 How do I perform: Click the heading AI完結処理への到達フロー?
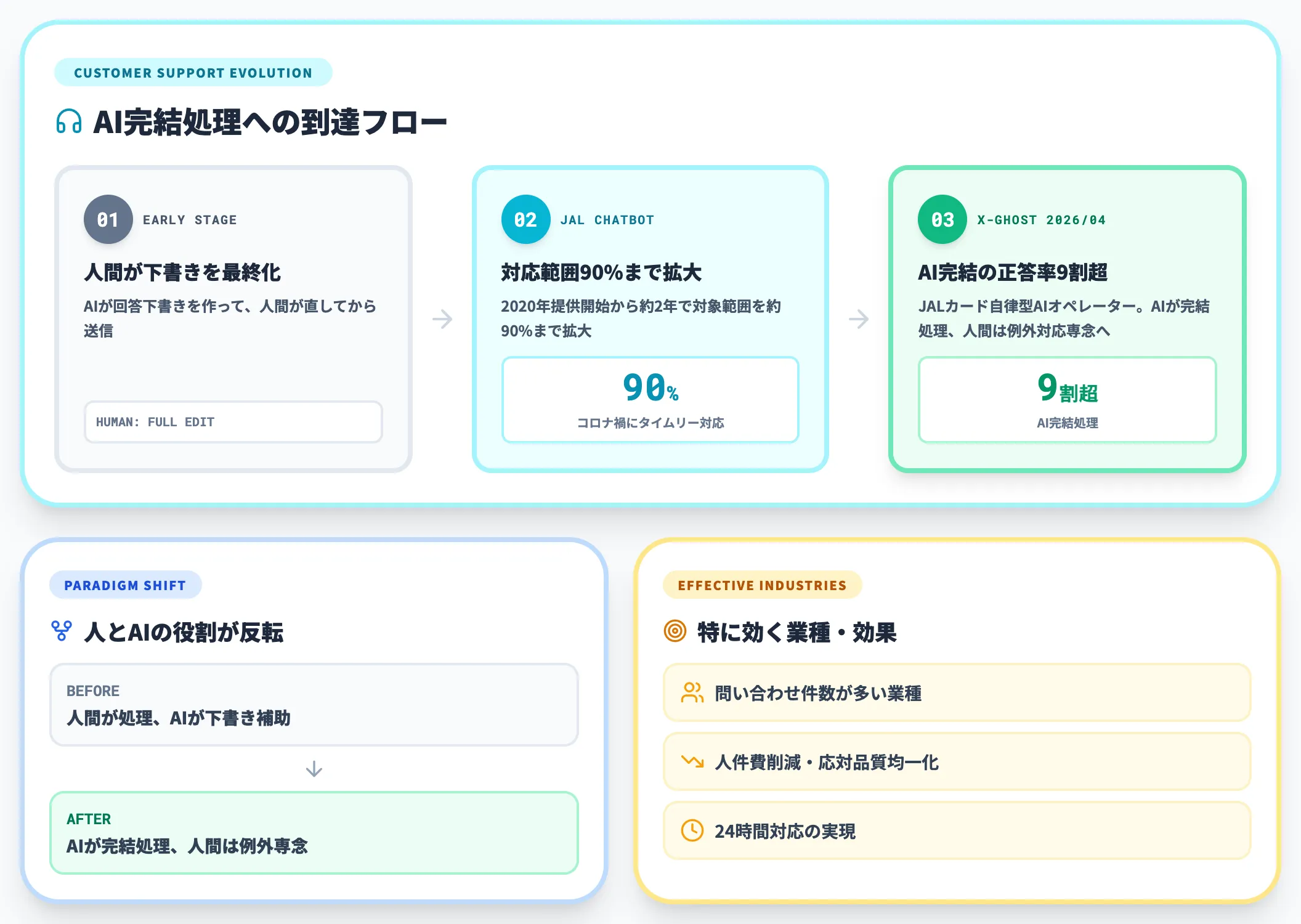point(270,122)
